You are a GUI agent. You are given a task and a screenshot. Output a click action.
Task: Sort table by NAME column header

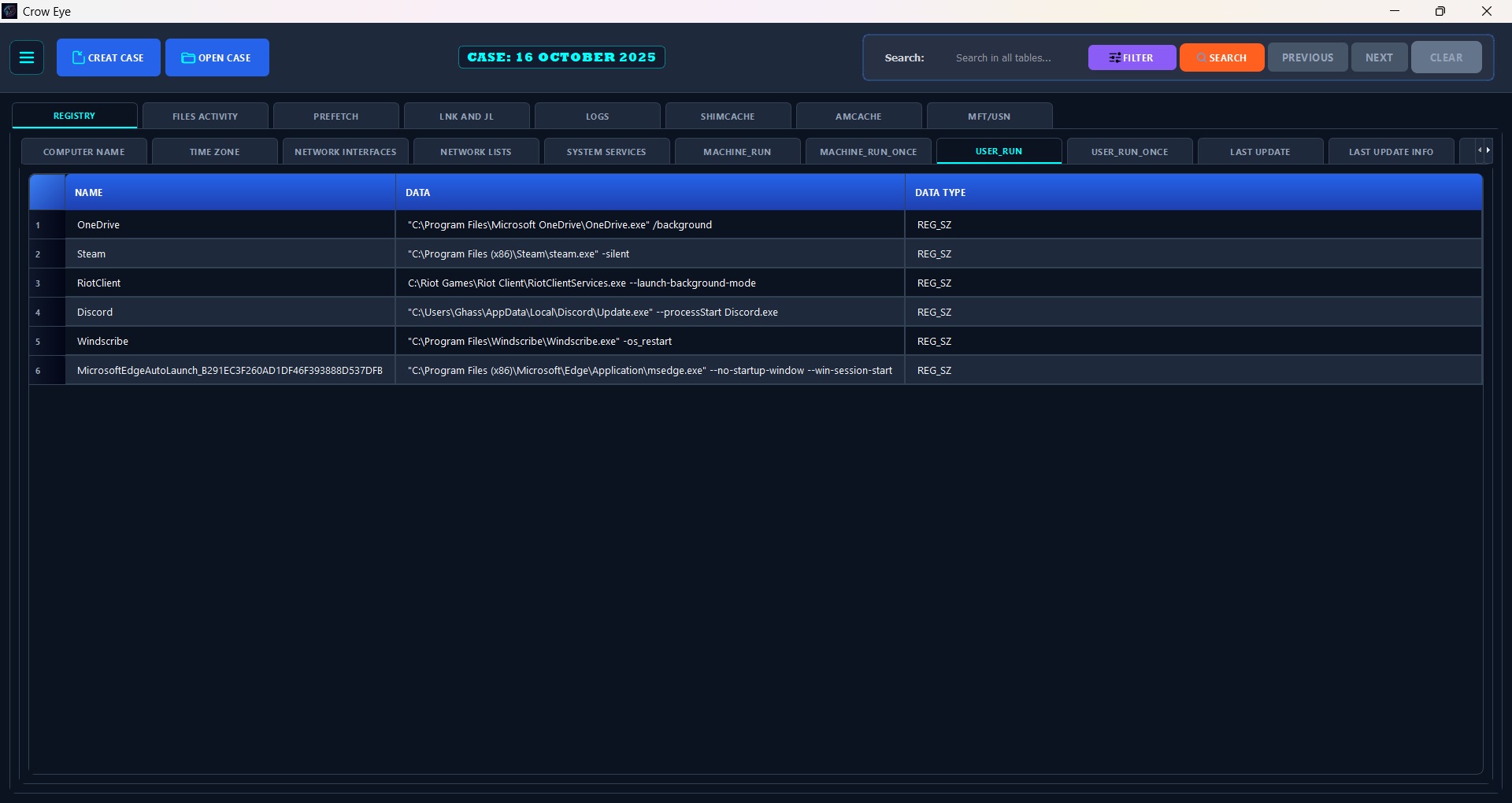tap(230, 192)
